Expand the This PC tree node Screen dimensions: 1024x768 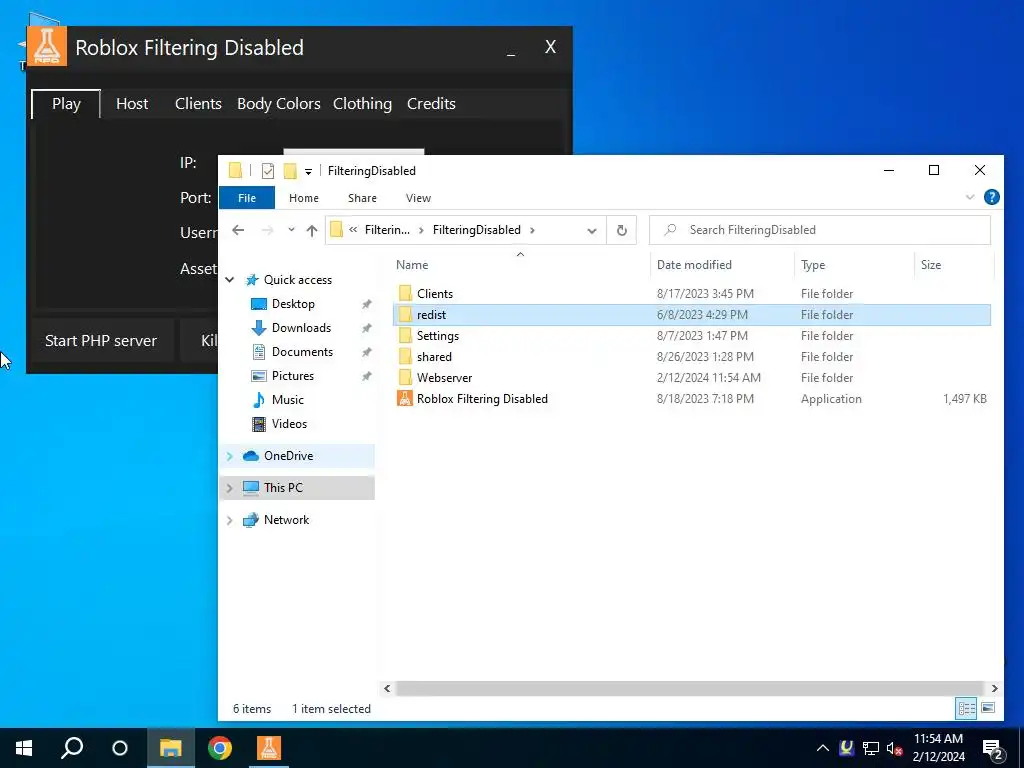(230, 488)
